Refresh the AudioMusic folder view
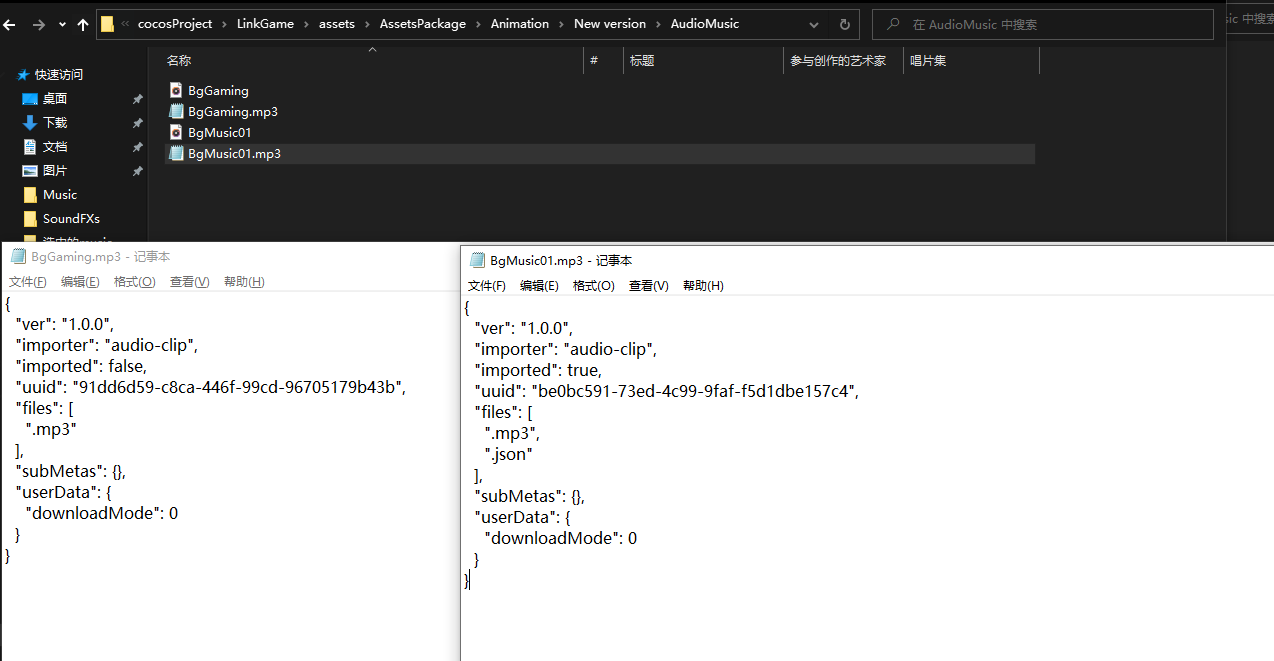The image size is (1274, 661). tap(845, 24)
